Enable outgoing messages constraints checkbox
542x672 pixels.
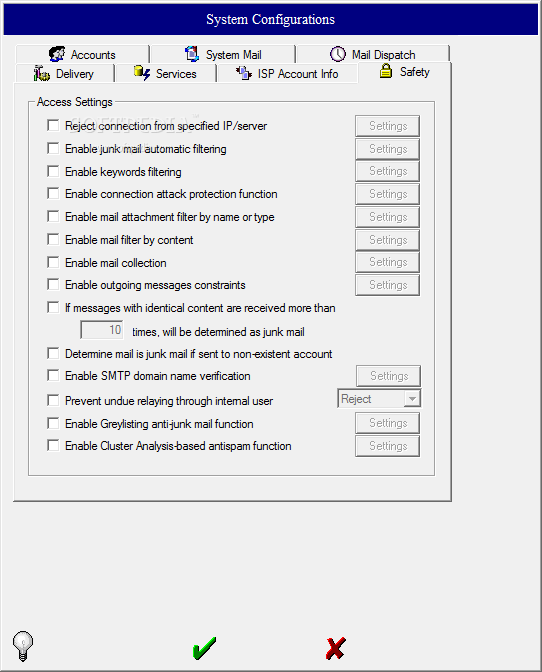coord(53,285)
